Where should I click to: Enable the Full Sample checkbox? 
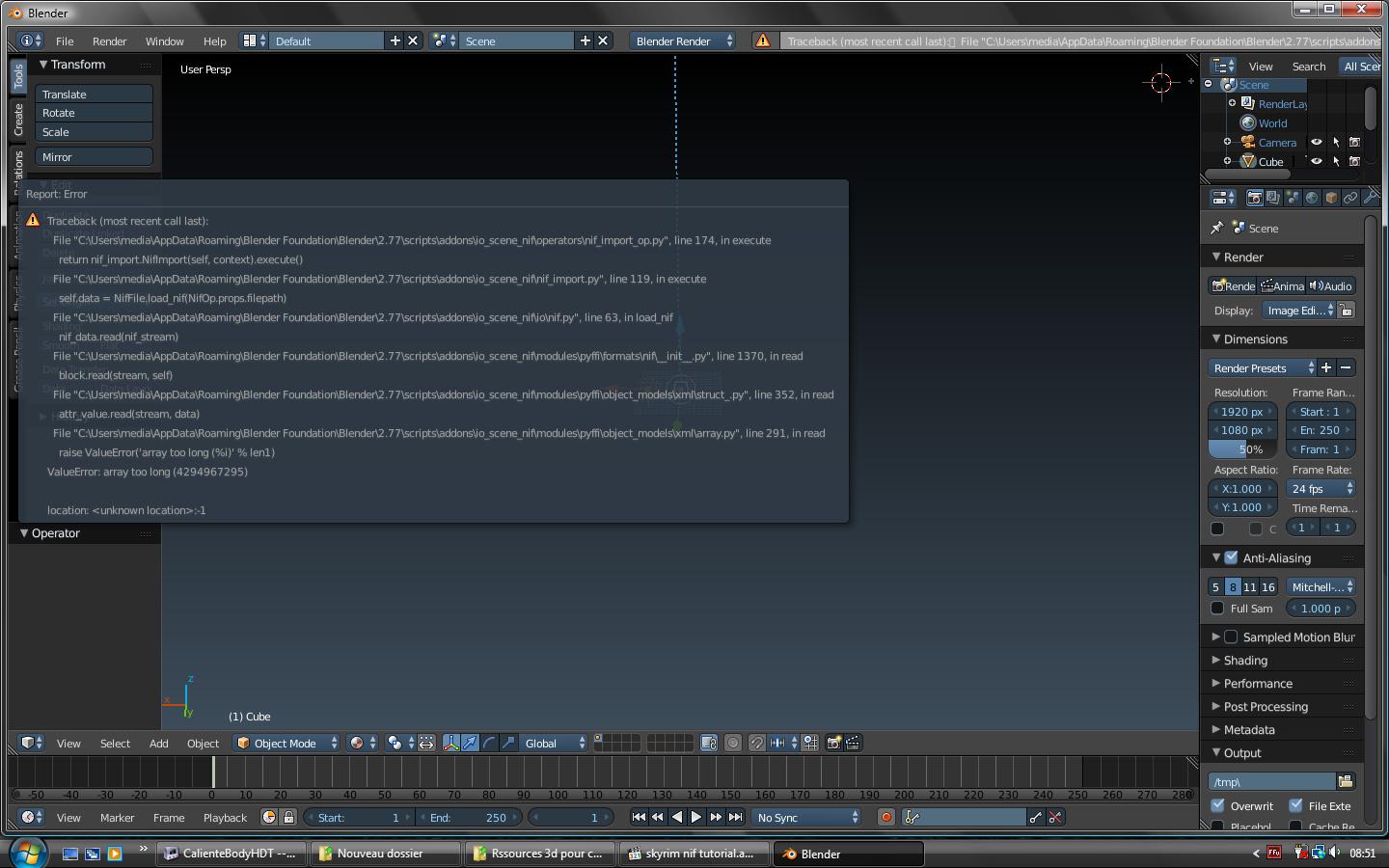pos(1217,609)
